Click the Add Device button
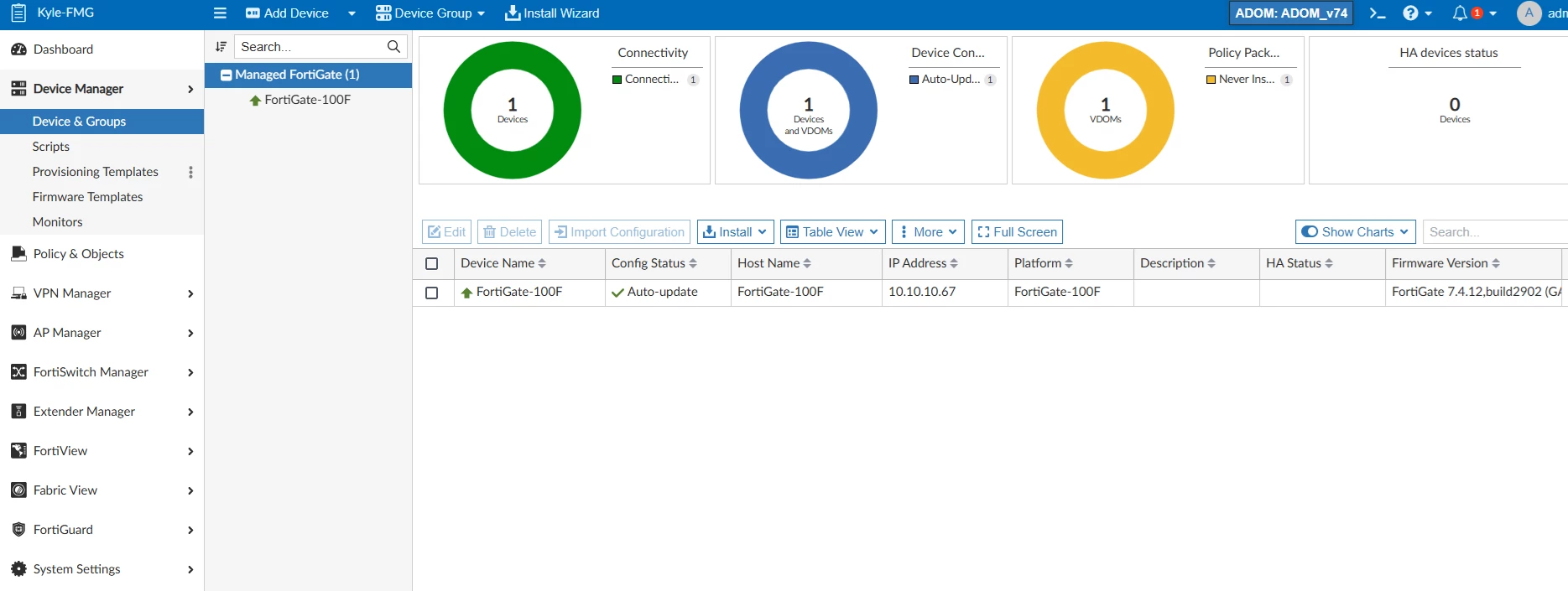The image size is (1568, 591). pyautogui.click(x=287, y=13)
